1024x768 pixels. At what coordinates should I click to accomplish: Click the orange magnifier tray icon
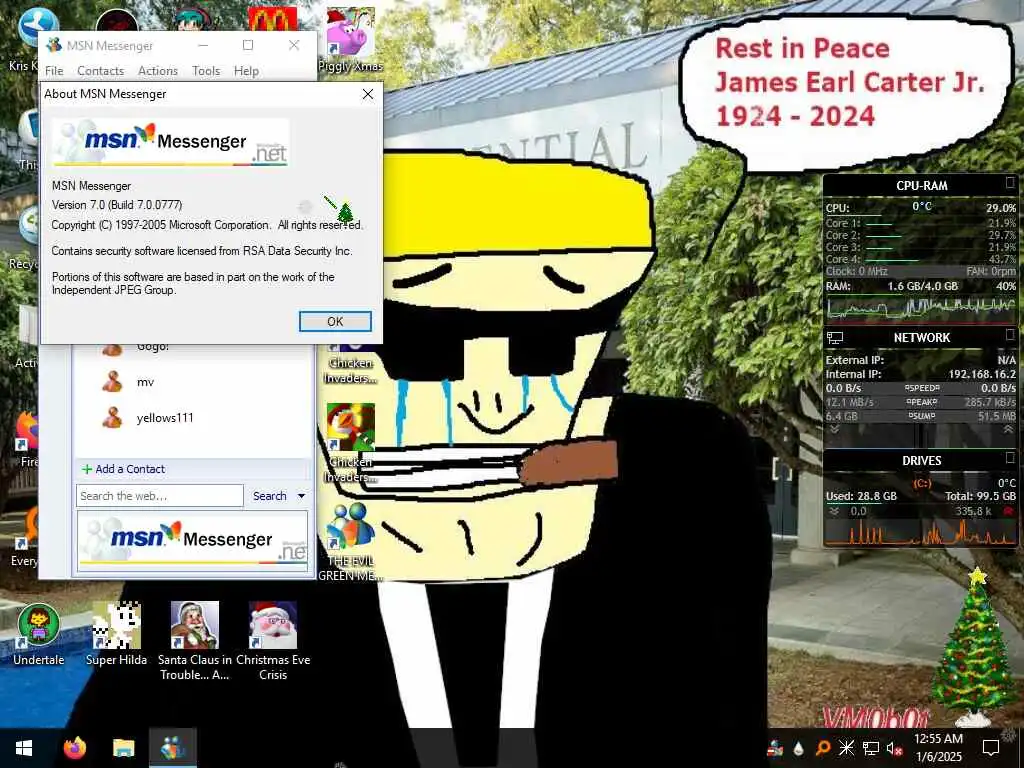click(822, 748)
